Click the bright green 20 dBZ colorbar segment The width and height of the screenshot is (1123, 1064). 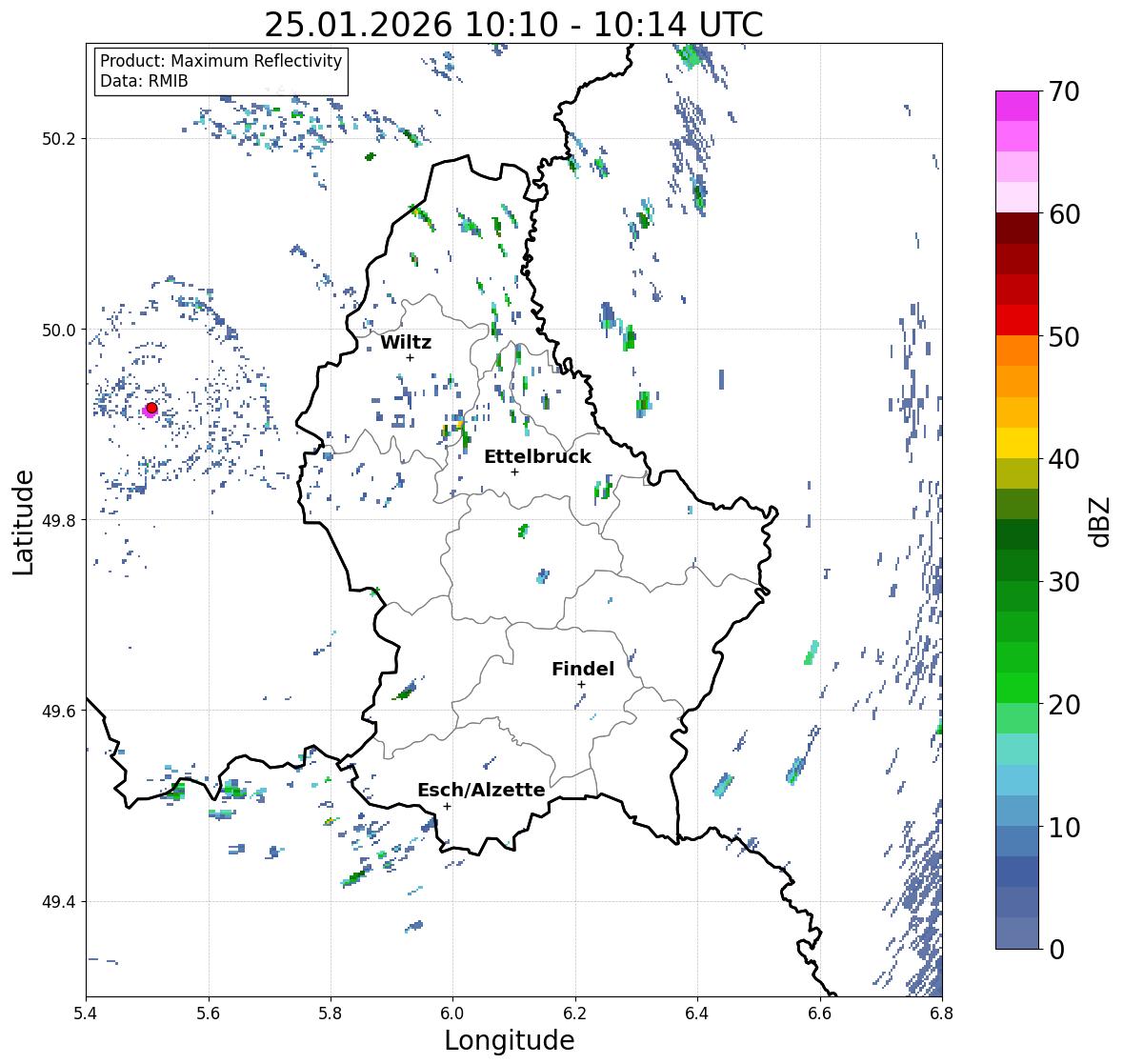1017,688
